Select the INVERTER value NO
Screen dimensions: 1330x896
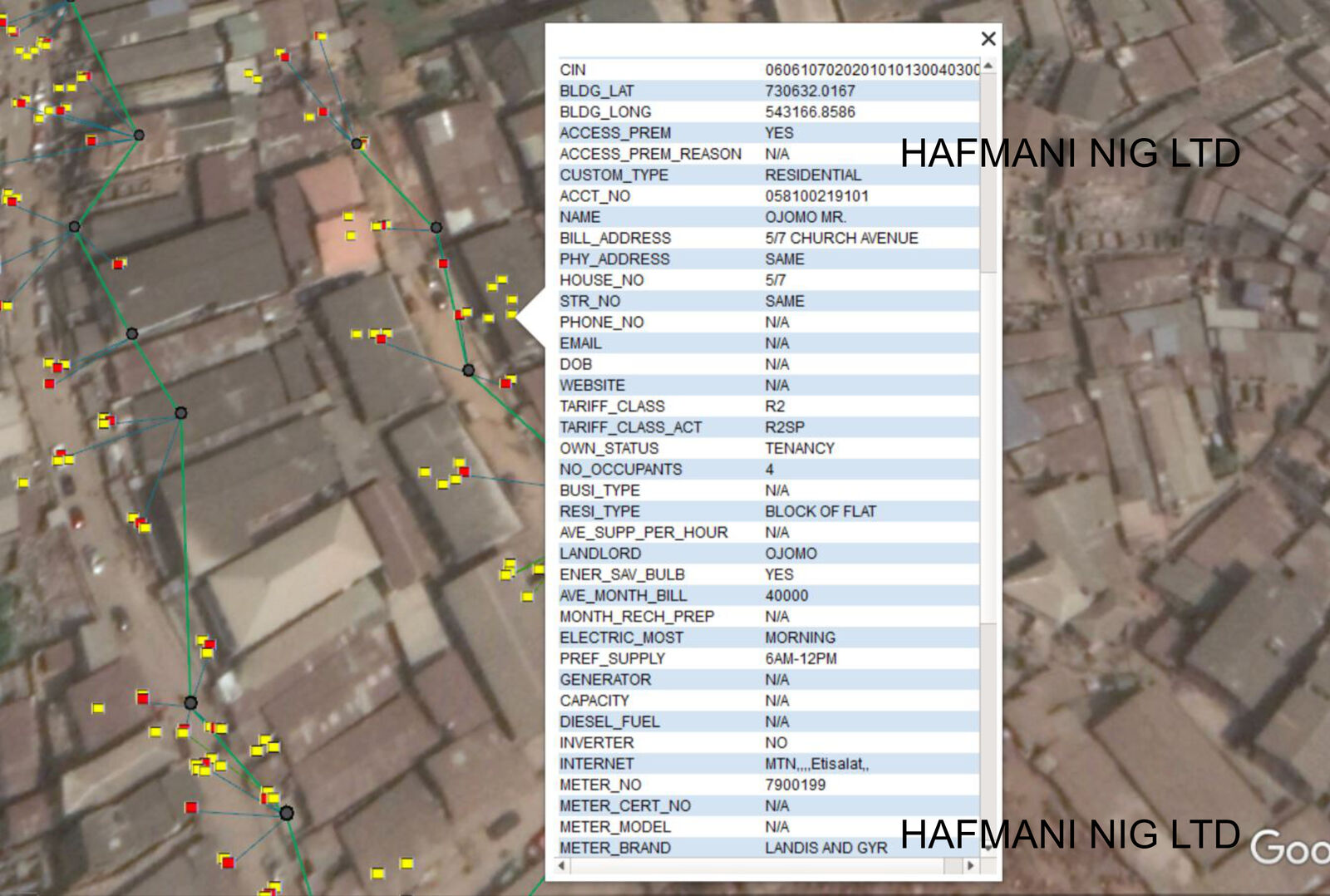[x=776, y=743]
